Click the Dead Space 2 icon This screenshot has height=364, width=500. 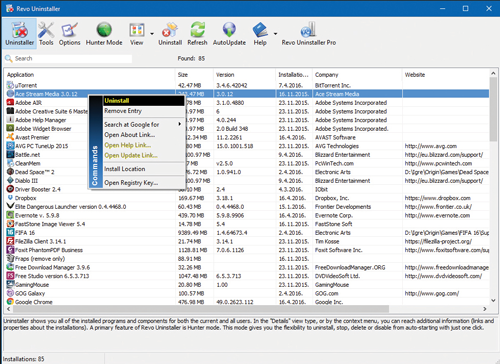coord(10,172)
